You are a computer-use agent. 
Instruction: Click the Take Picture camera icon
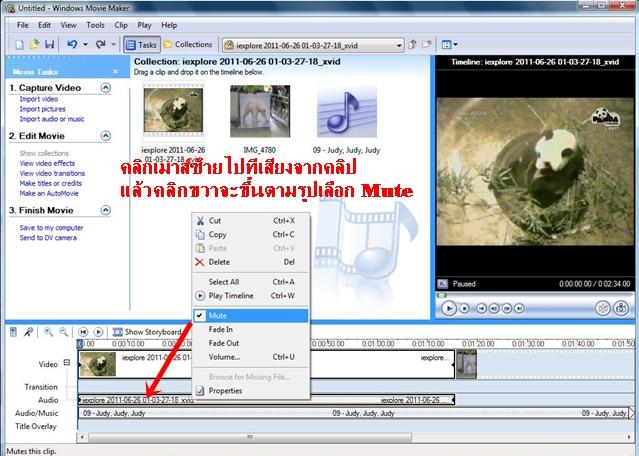621,308
